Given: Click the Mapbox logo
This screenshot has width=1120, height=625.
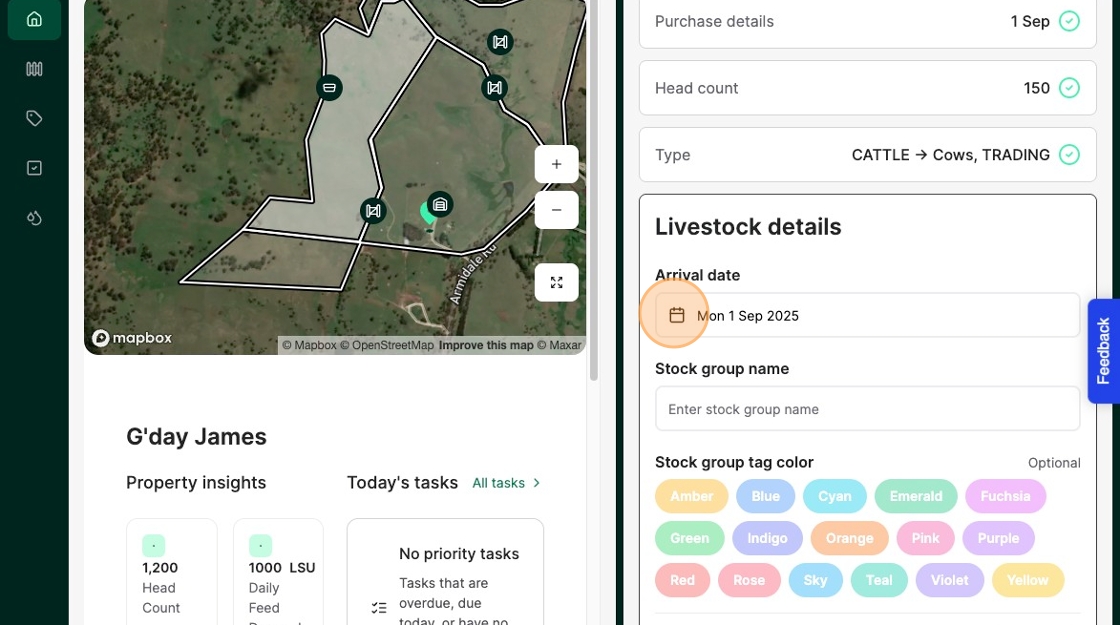Looking at the screenshot, I should click(132, 338).
